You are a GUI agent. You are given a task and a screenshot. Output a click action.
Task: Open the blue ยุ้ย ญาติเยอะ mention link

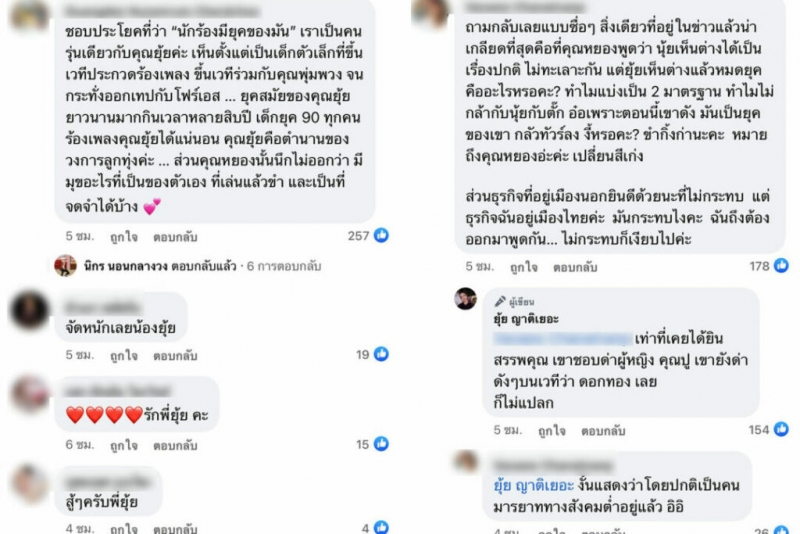click(x=534, y=486)
